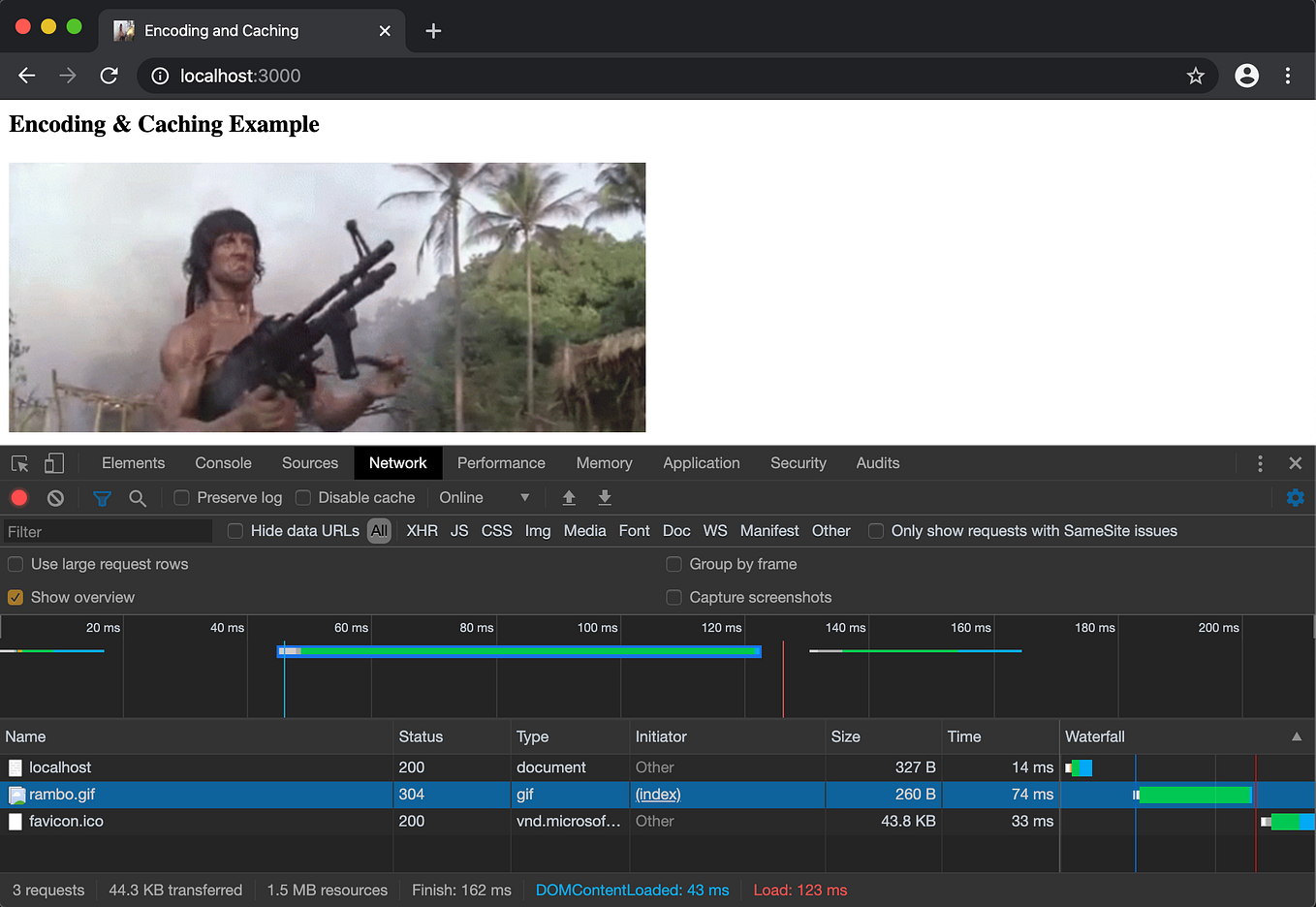
Task: Check the Disable cache option
Action: (303, 498)
